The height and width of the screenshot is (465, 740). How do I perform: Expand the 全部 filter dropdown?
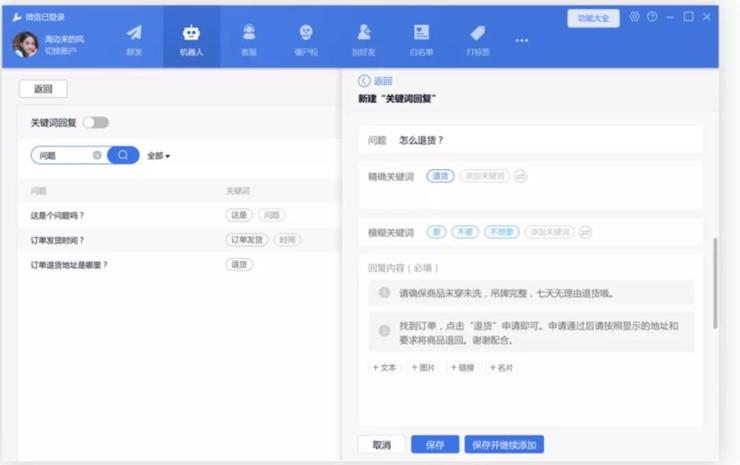(159, 156)
